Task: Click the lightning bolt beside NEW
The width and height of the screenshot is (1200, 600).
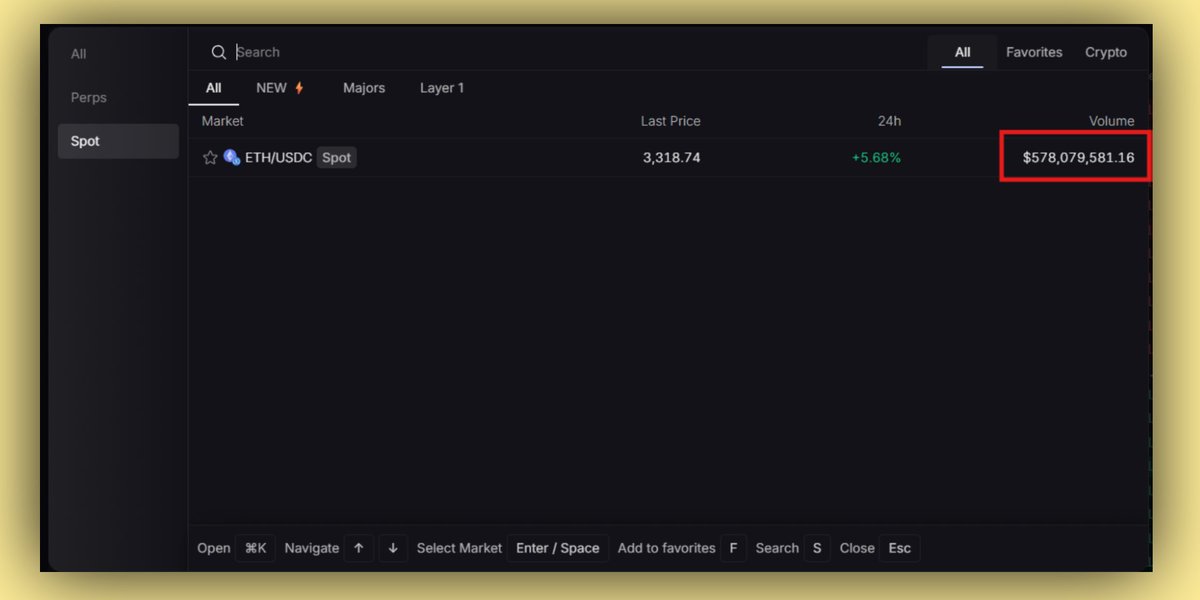Action: pos(299,88)
